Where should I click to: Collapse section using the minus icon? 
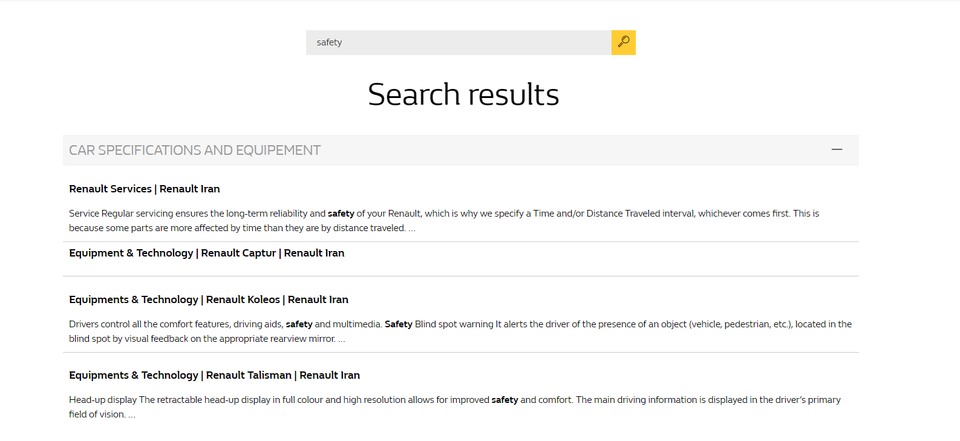click(836, 150)
